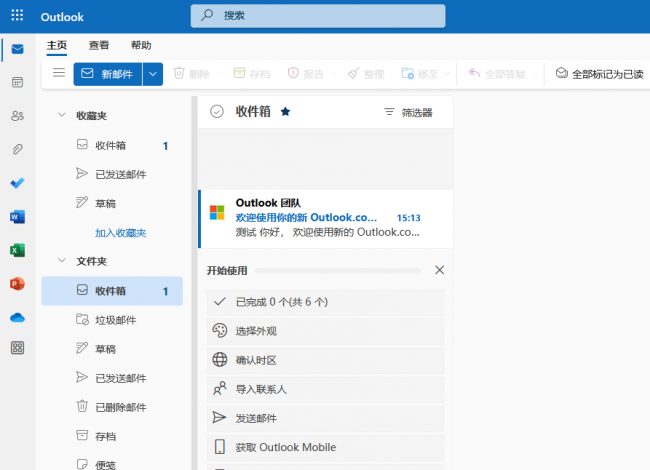This screenshot has height=470, width=650.
Task: Close the 开始使用 panel
Action: [x=439, y=270]
